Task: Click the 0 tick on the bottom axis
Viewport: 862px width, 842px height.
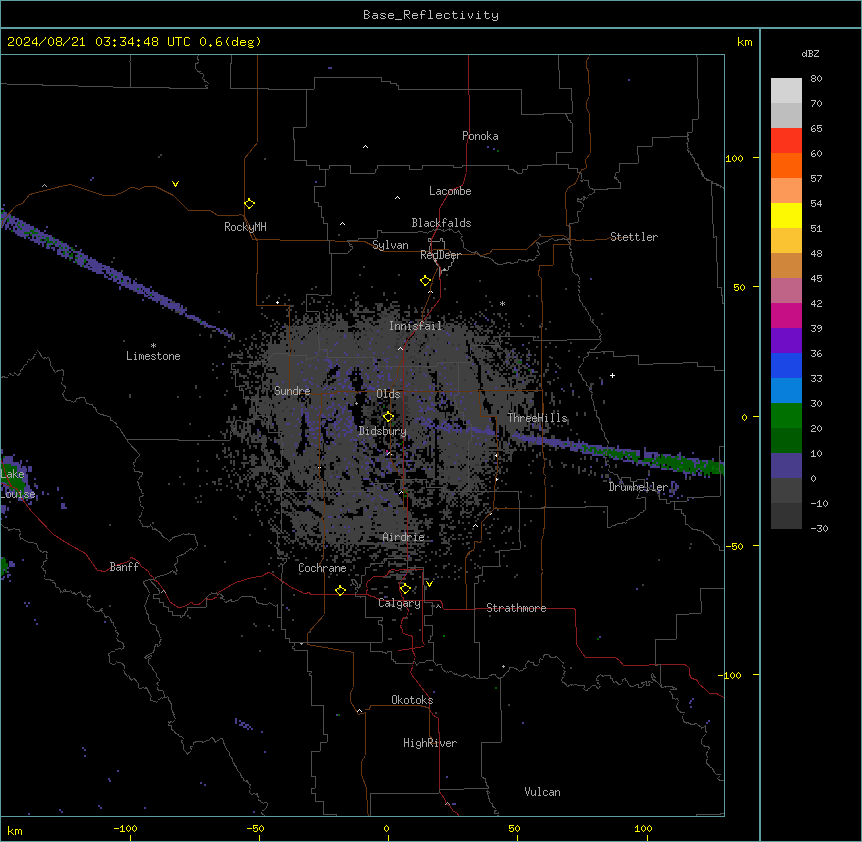Action: click(386, 828)
